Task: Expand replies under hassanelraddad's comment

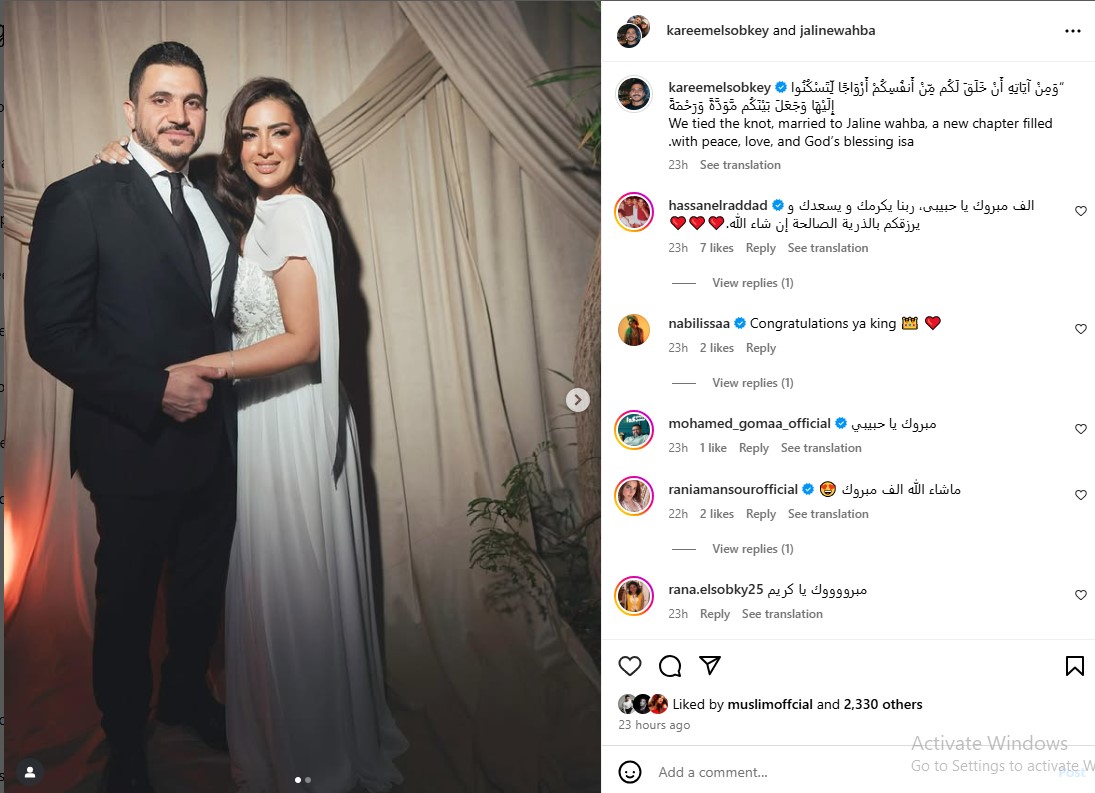Action: (x=752, y=283)
